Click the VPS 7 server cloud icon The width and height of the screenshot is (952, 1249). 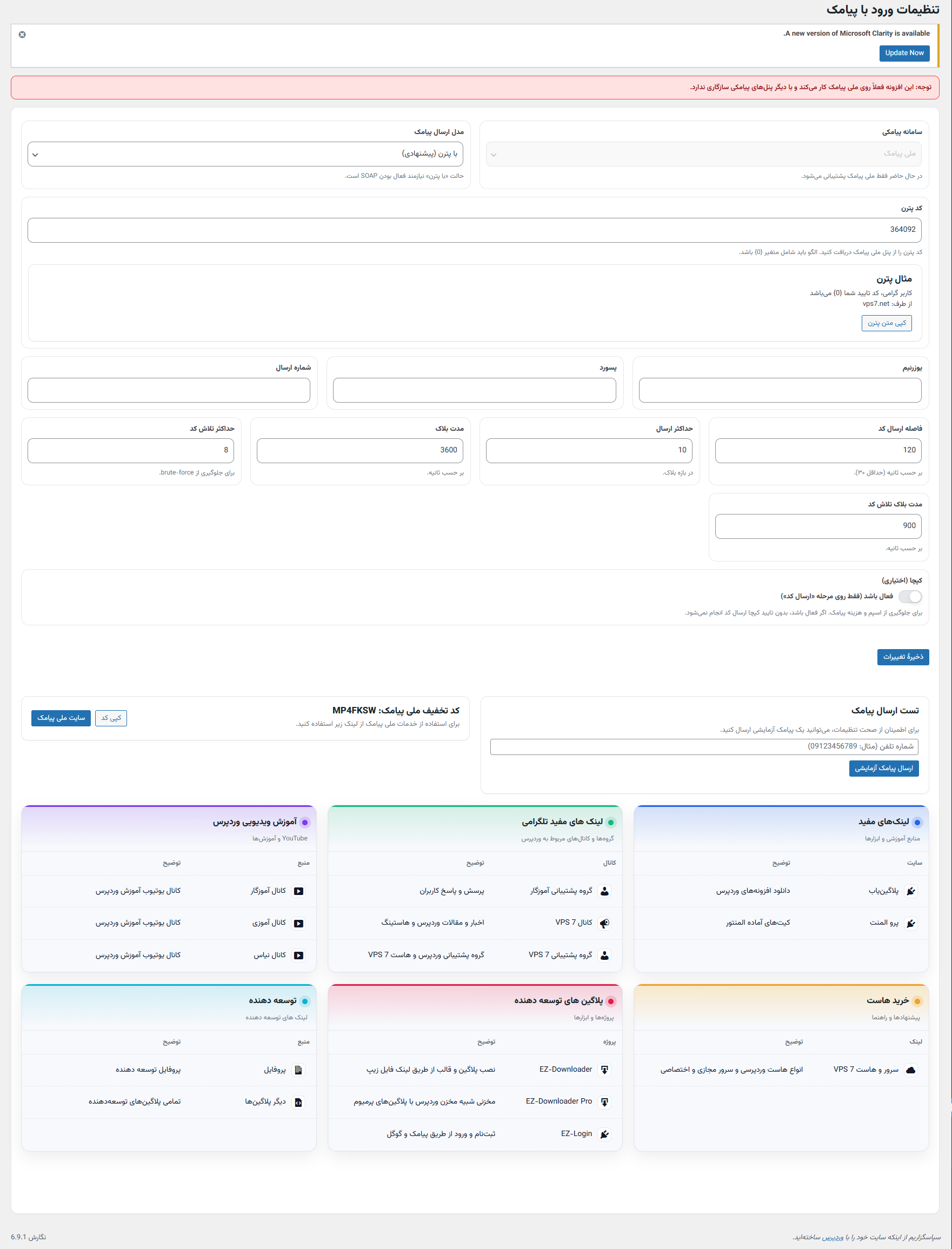(910, 1070)
